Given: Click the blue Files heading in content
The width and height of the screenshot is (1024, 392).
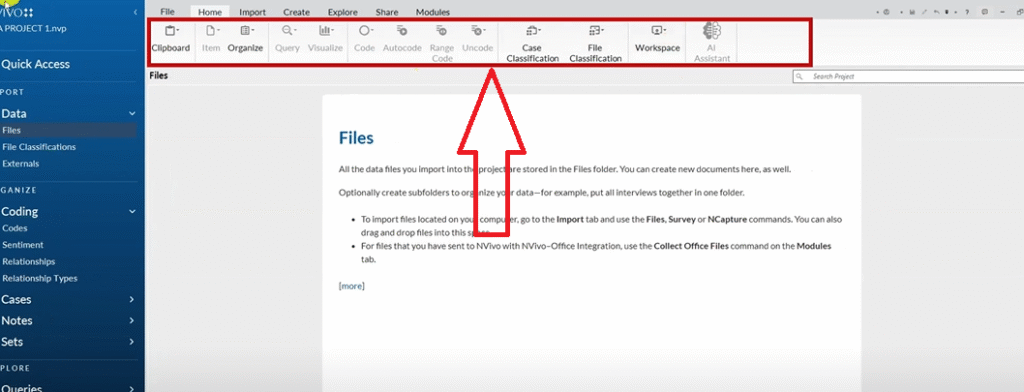Looking at the screenshot, I should (356, 138).
